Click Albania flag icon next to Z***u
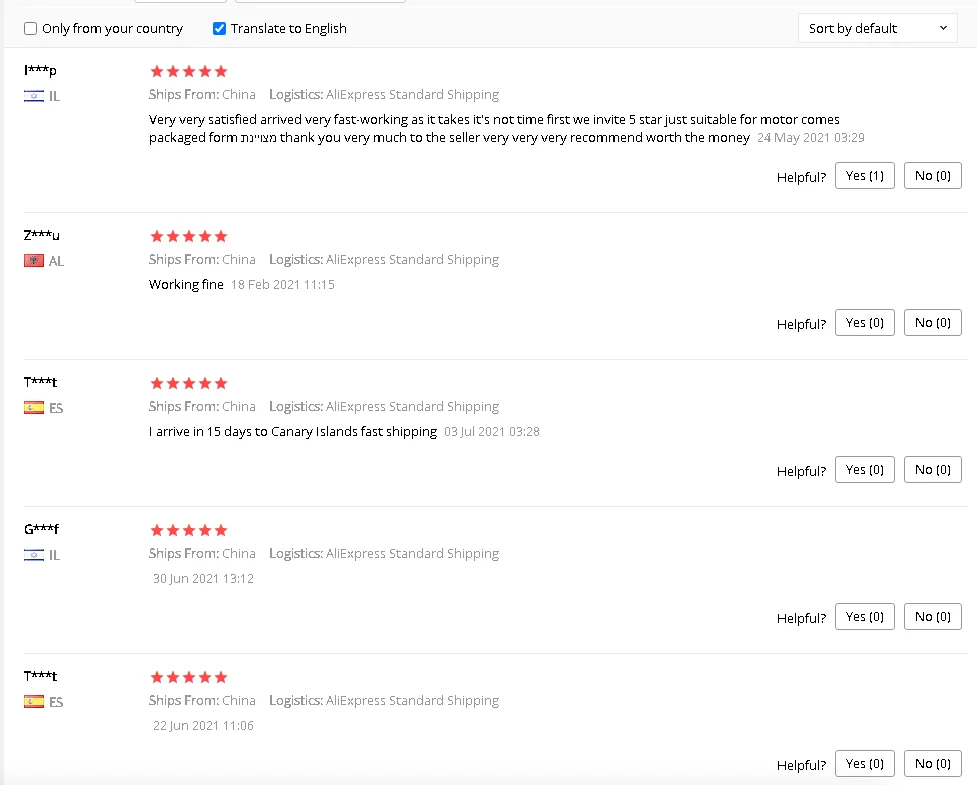Screen dimensions: 977x785 (34, 260)
